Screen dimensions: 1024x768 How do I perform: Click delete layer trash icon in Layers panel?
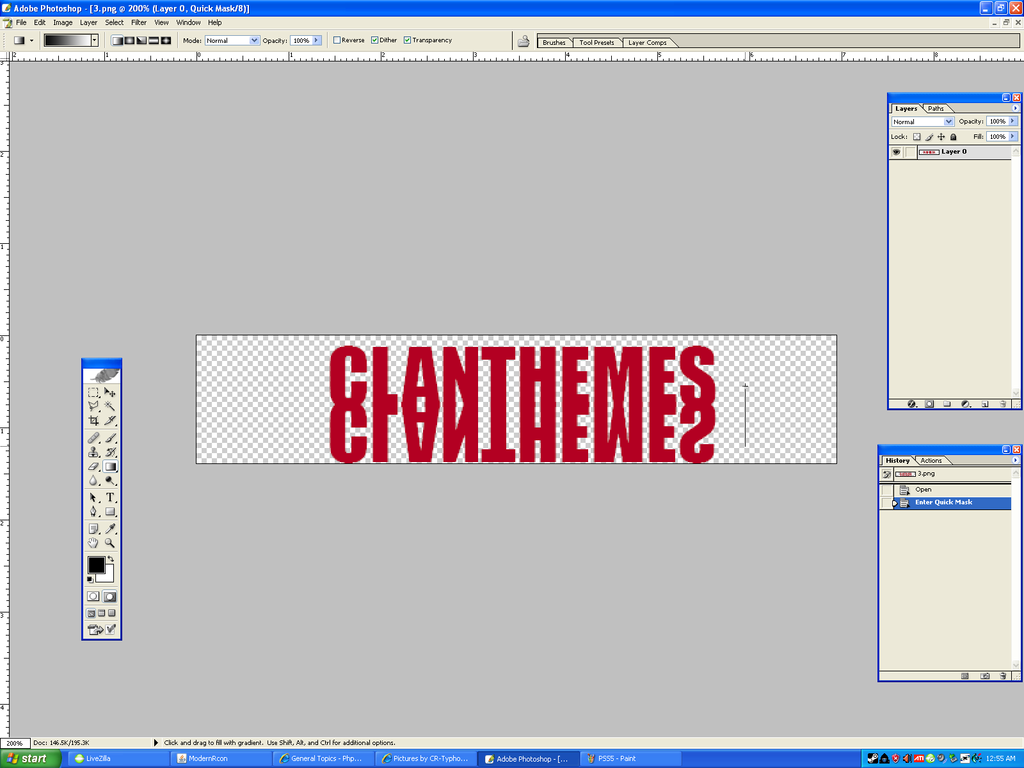tap(1003, 404)
